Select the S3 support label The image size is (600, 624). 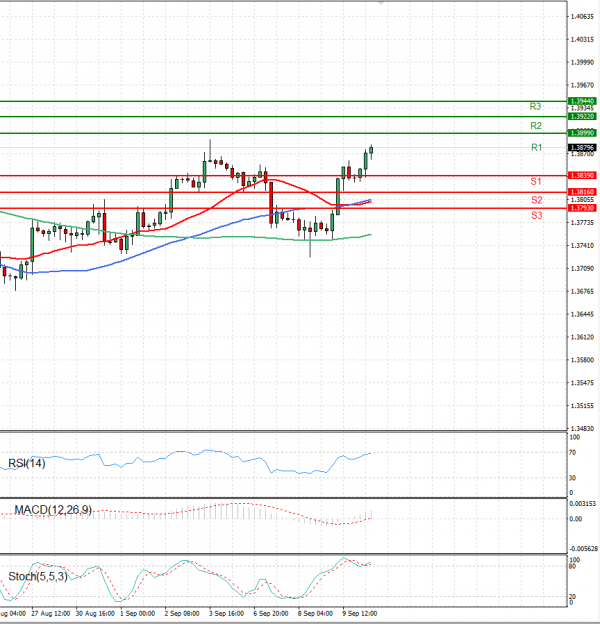click(537, 215)
